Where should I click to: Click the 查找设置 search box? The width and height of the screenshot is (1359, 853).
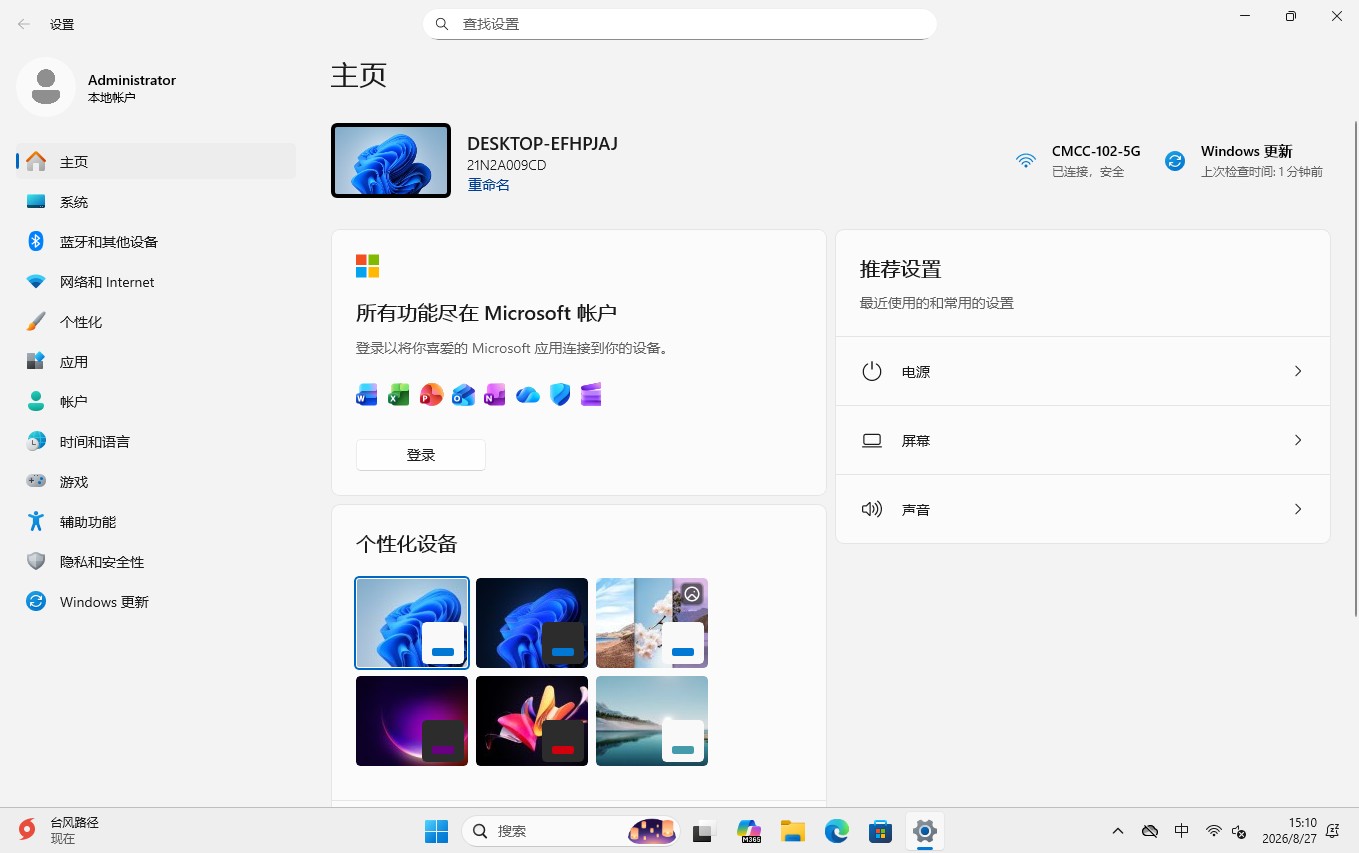pyautogui.click(x=680, y=24)
